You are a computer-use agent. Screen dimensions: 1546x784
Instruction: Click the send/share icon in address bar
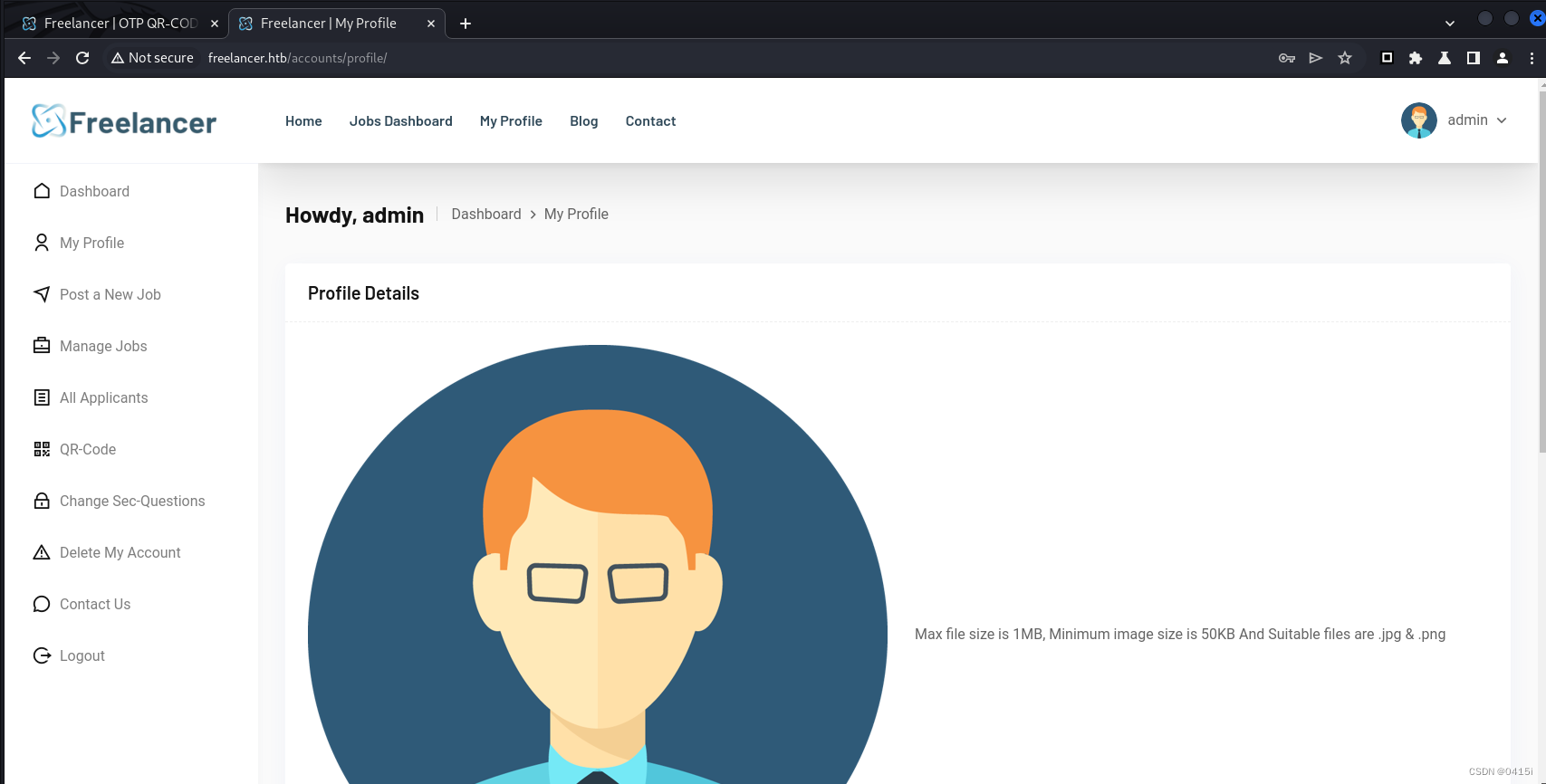click(1316, 58)
